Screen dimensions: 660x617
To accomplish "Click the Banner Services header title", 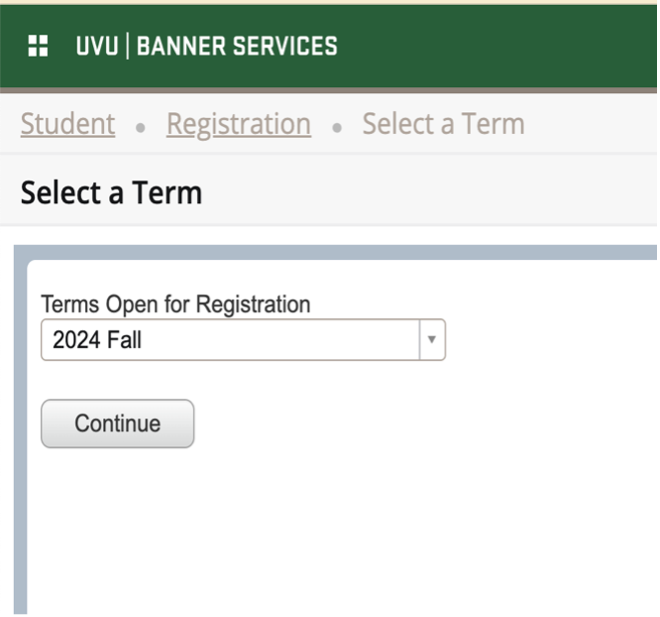I will (237, 45).
